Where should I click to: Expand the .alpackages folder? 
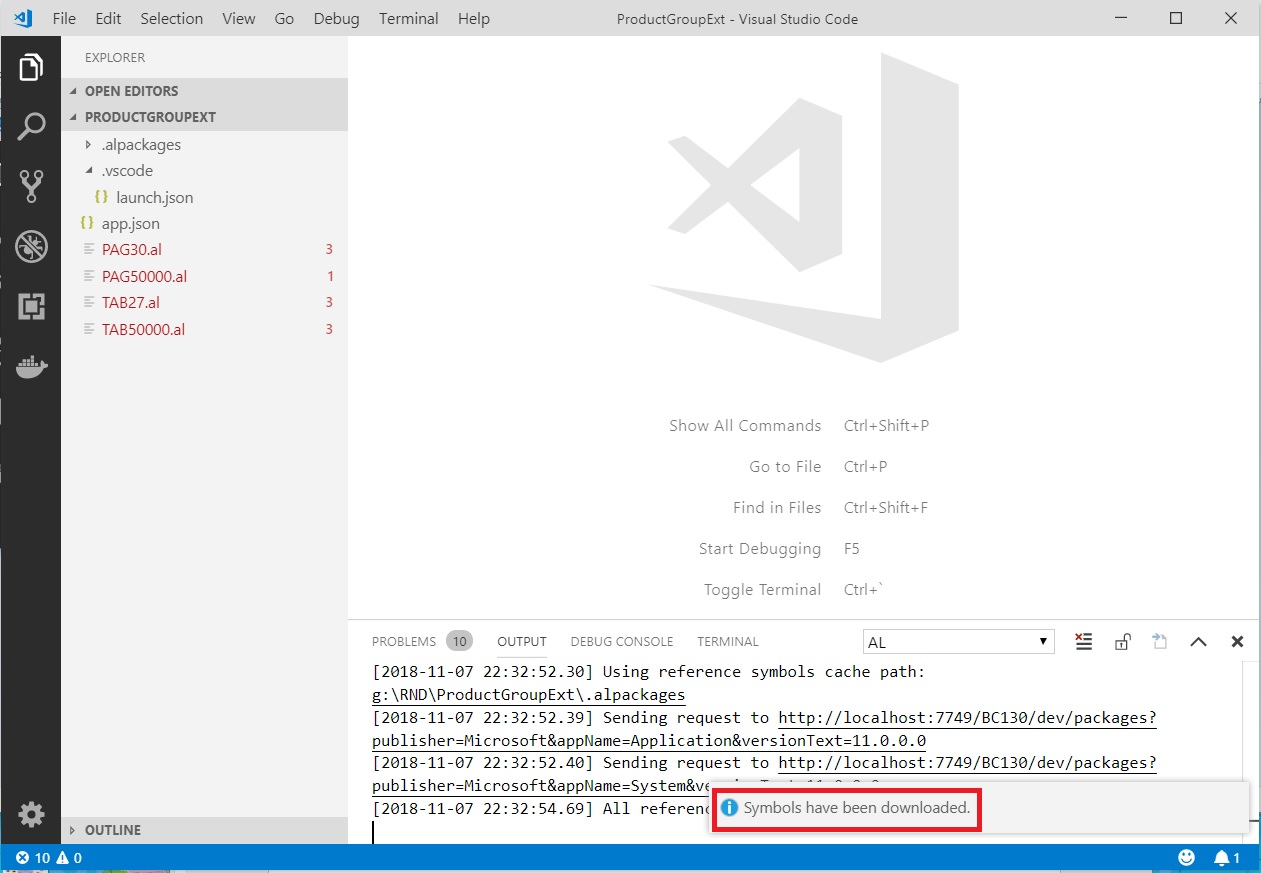pyautogui.click(x=89, y=145)
